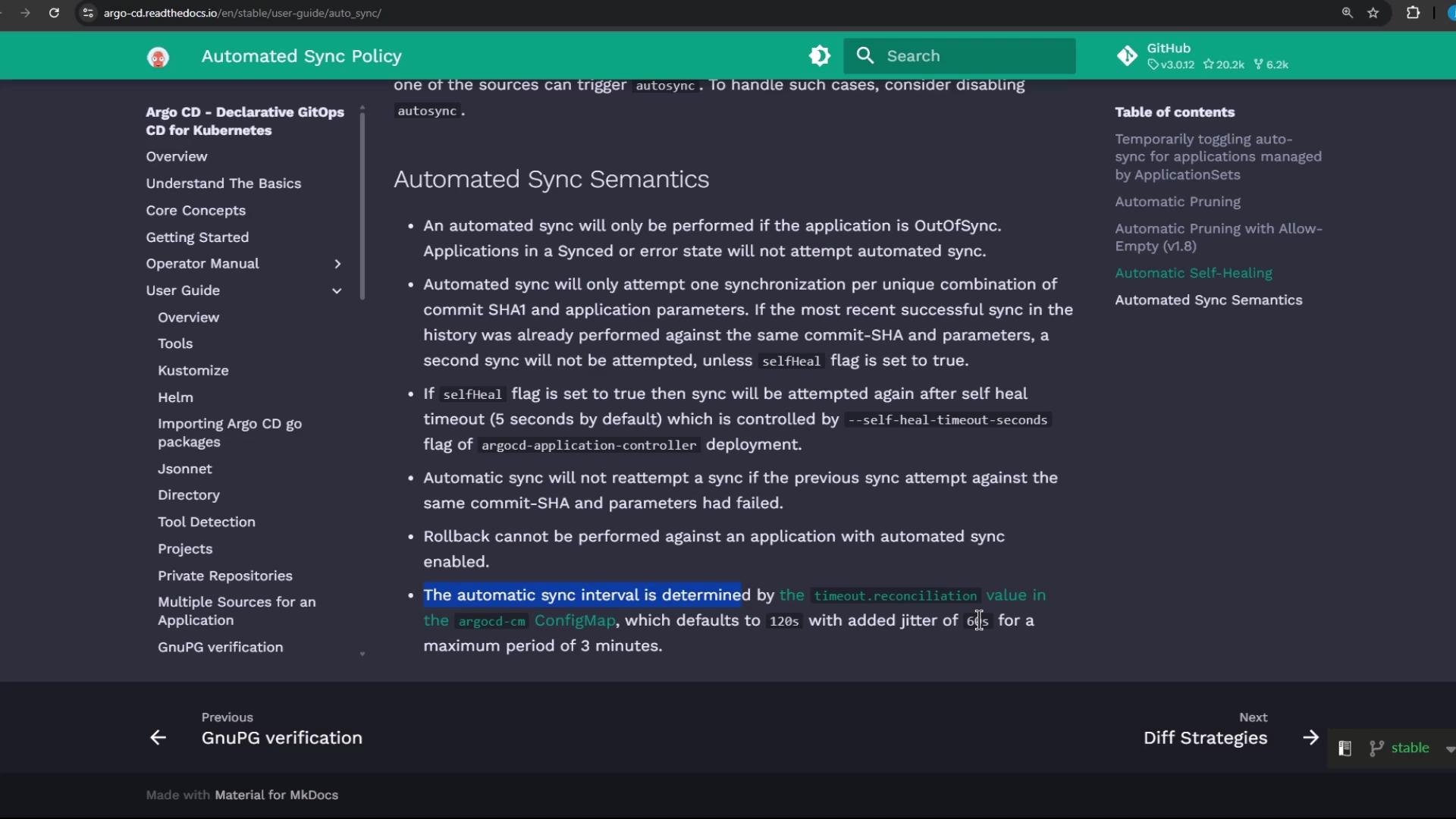Viewport: 1456px width, 819px height.
Task: Jump to Automated Sync Semantics in contents
Action: pos(1209,301)
